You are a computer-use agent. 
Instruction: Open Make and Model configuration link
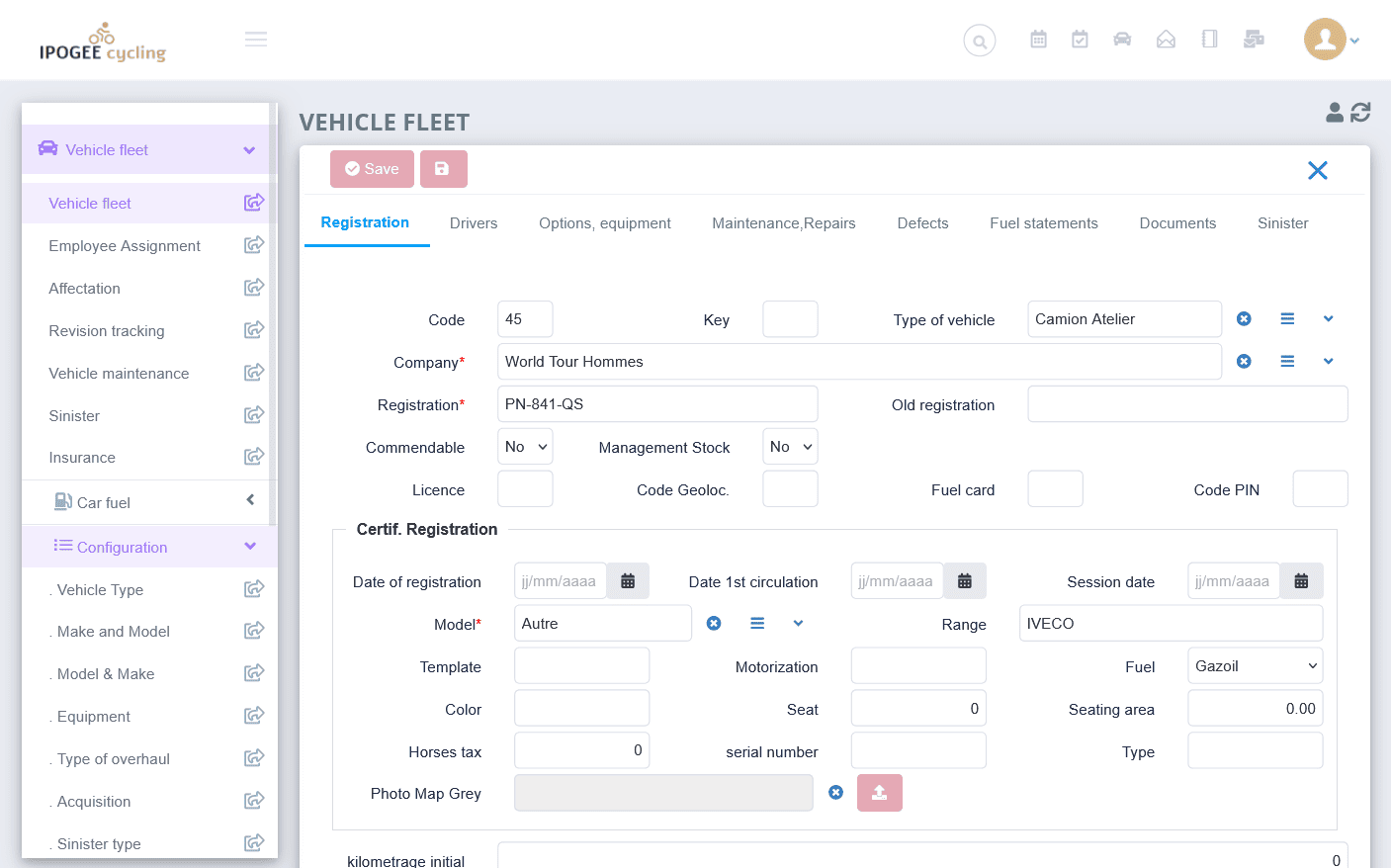point(114,631)
